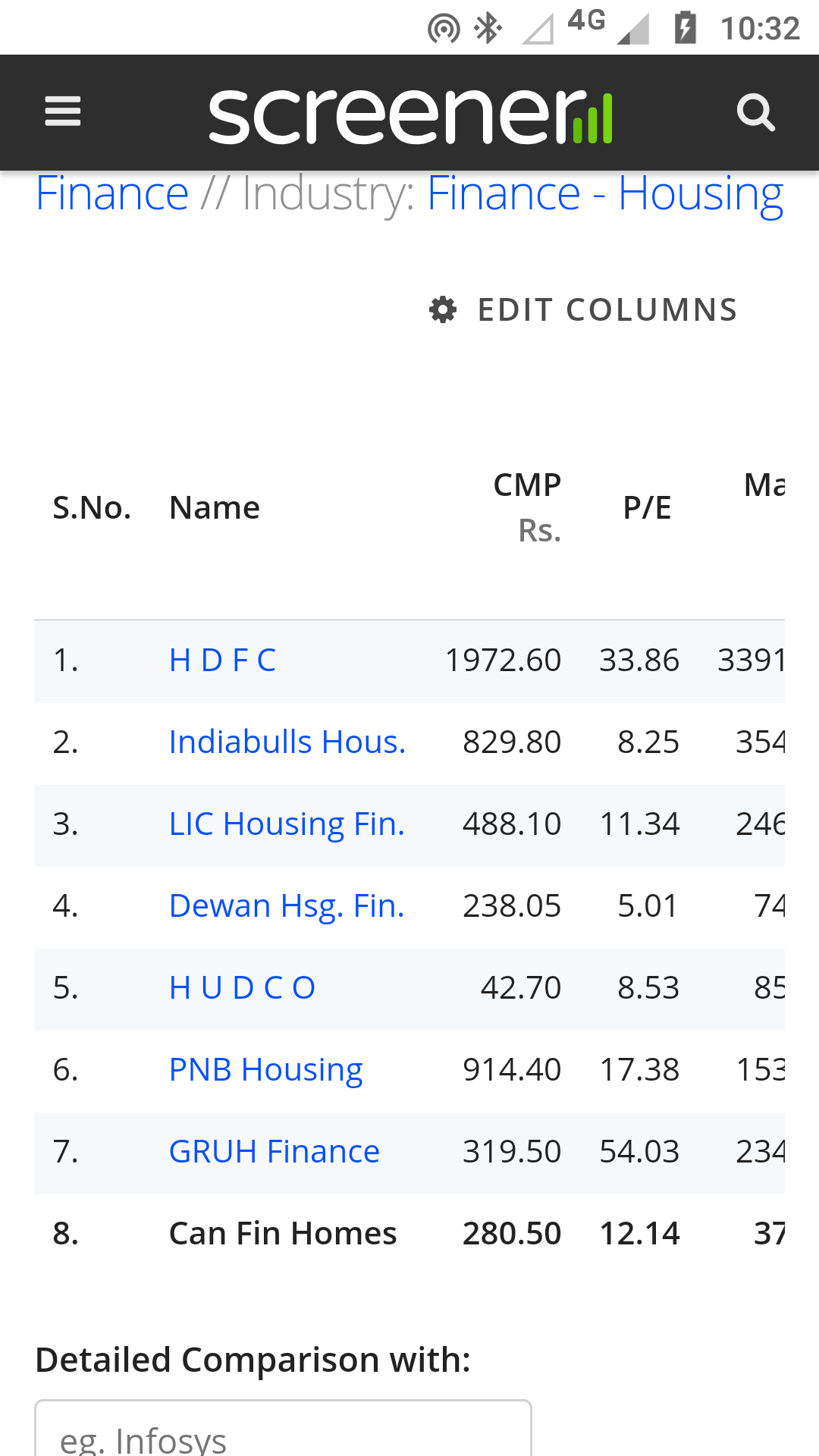Open Dewan Hsg. Fin. page

coord(287,906)
